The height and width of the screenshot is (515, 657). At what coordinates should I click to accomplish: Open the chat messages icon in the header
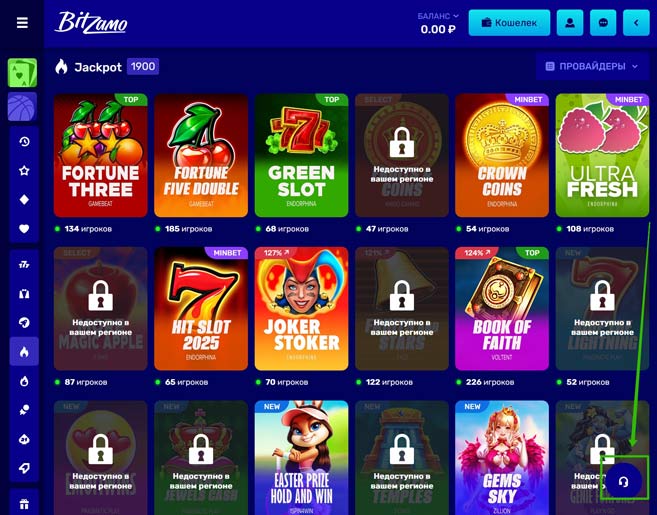point(603,23)
